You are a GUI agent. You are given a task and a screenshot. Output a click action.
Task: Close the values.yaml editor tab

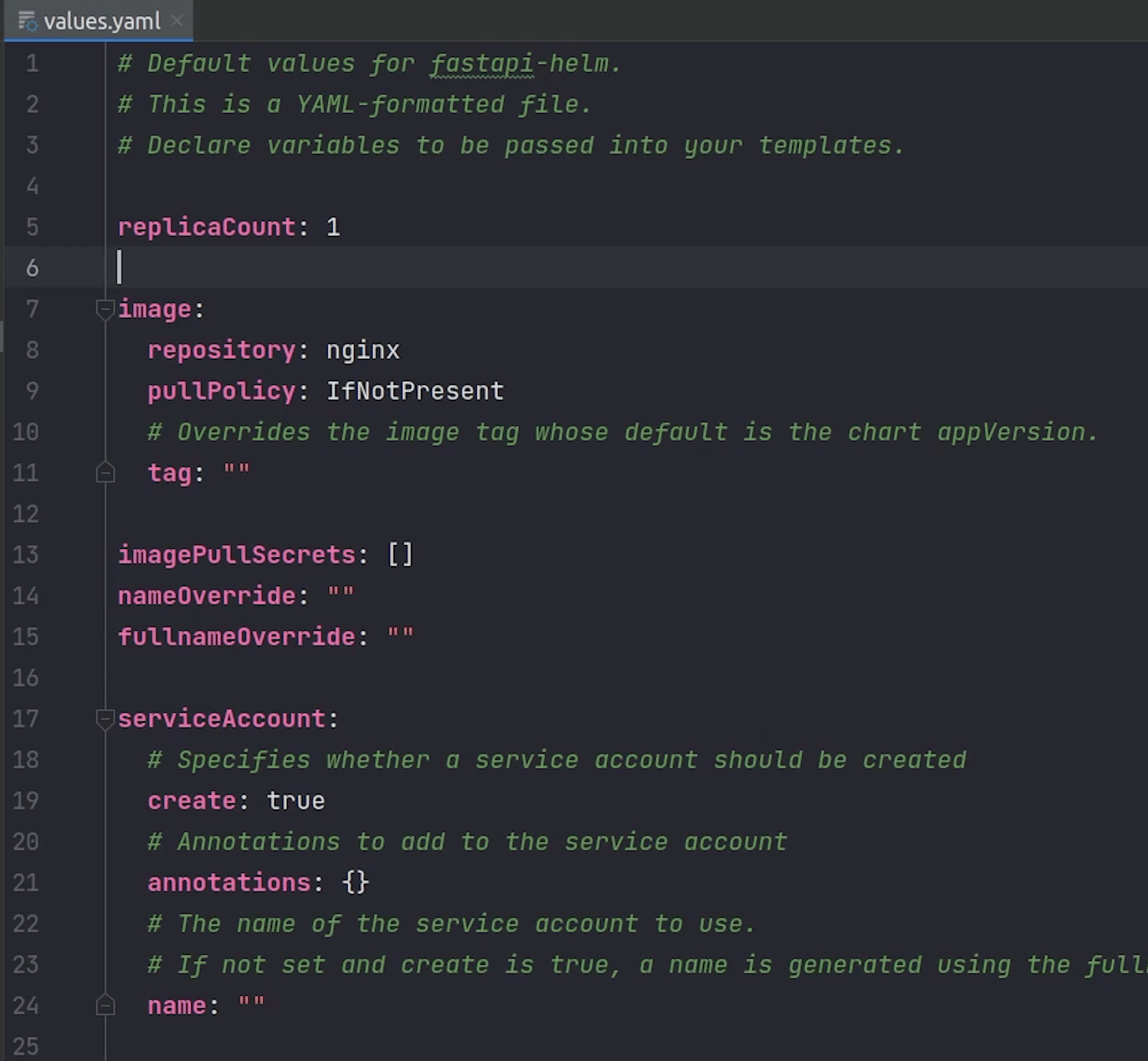177,21
